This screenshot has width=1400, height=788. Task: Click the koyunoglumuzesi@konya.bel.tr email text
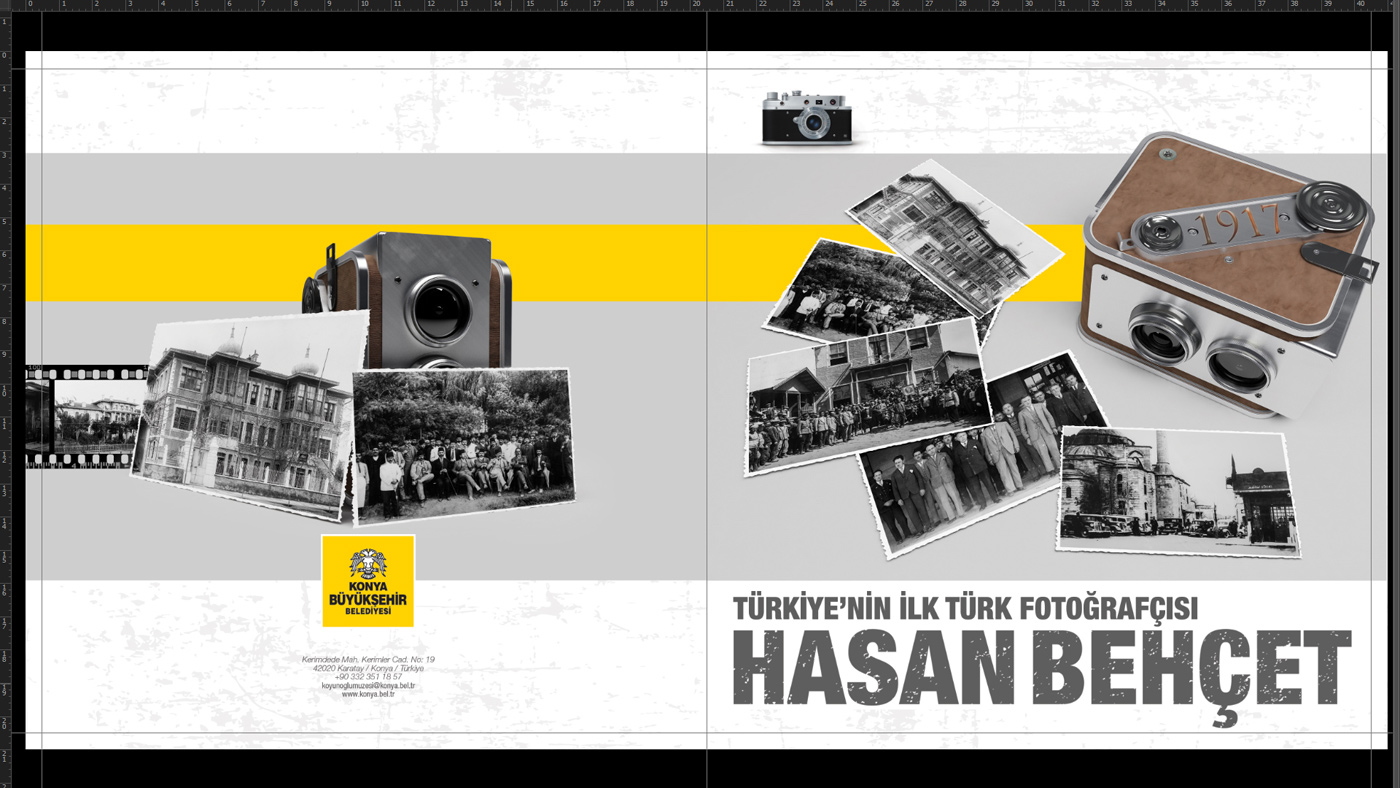click(368, 686)
